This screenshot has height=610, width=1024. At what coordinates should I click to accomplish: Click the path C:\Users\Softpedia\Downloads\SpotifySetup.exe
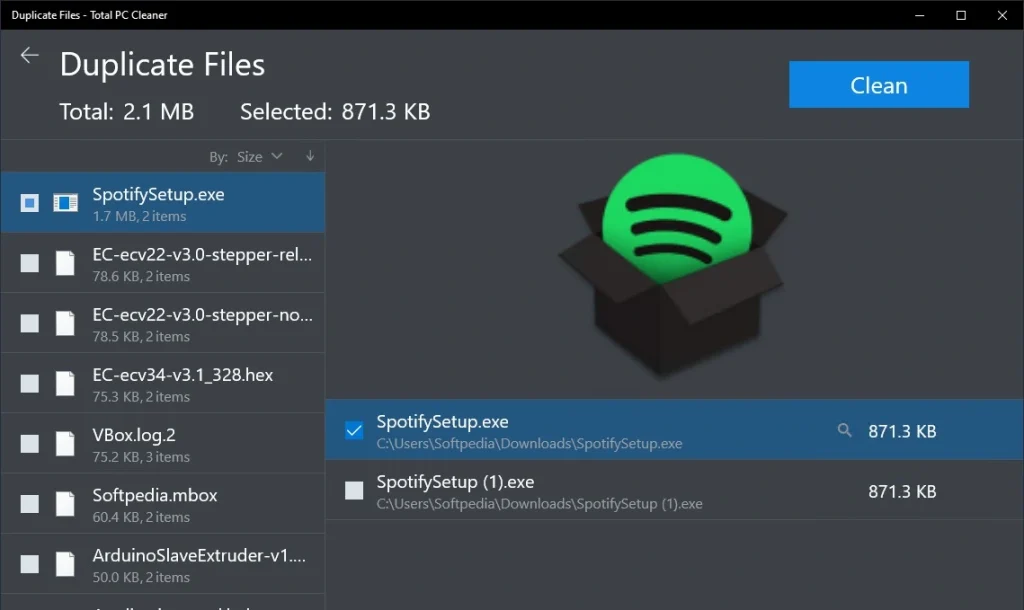(529, 443)
